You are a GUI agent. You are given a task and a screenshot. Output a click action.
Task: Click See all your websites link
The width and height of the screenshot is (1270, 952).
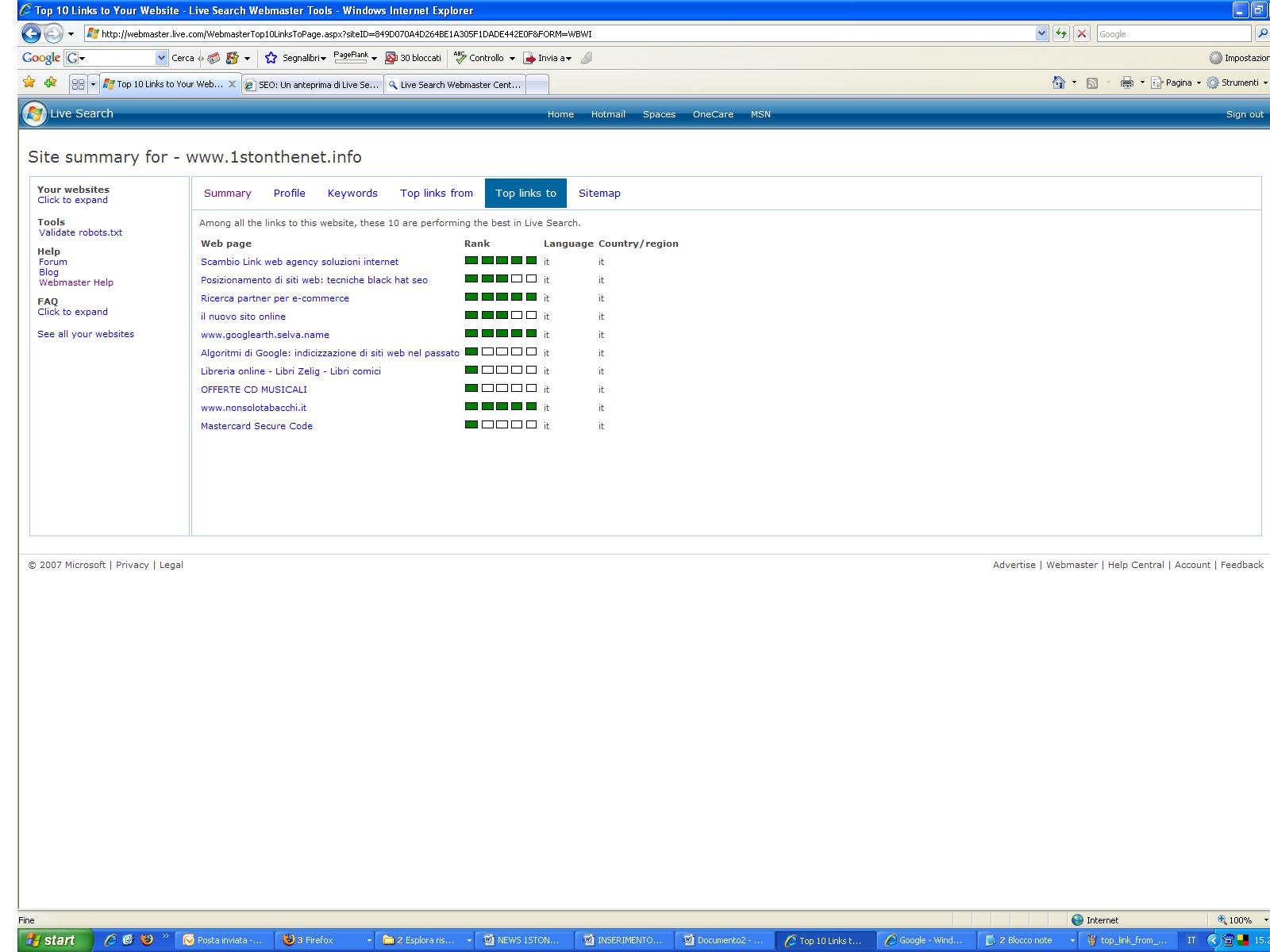[86, 334]
